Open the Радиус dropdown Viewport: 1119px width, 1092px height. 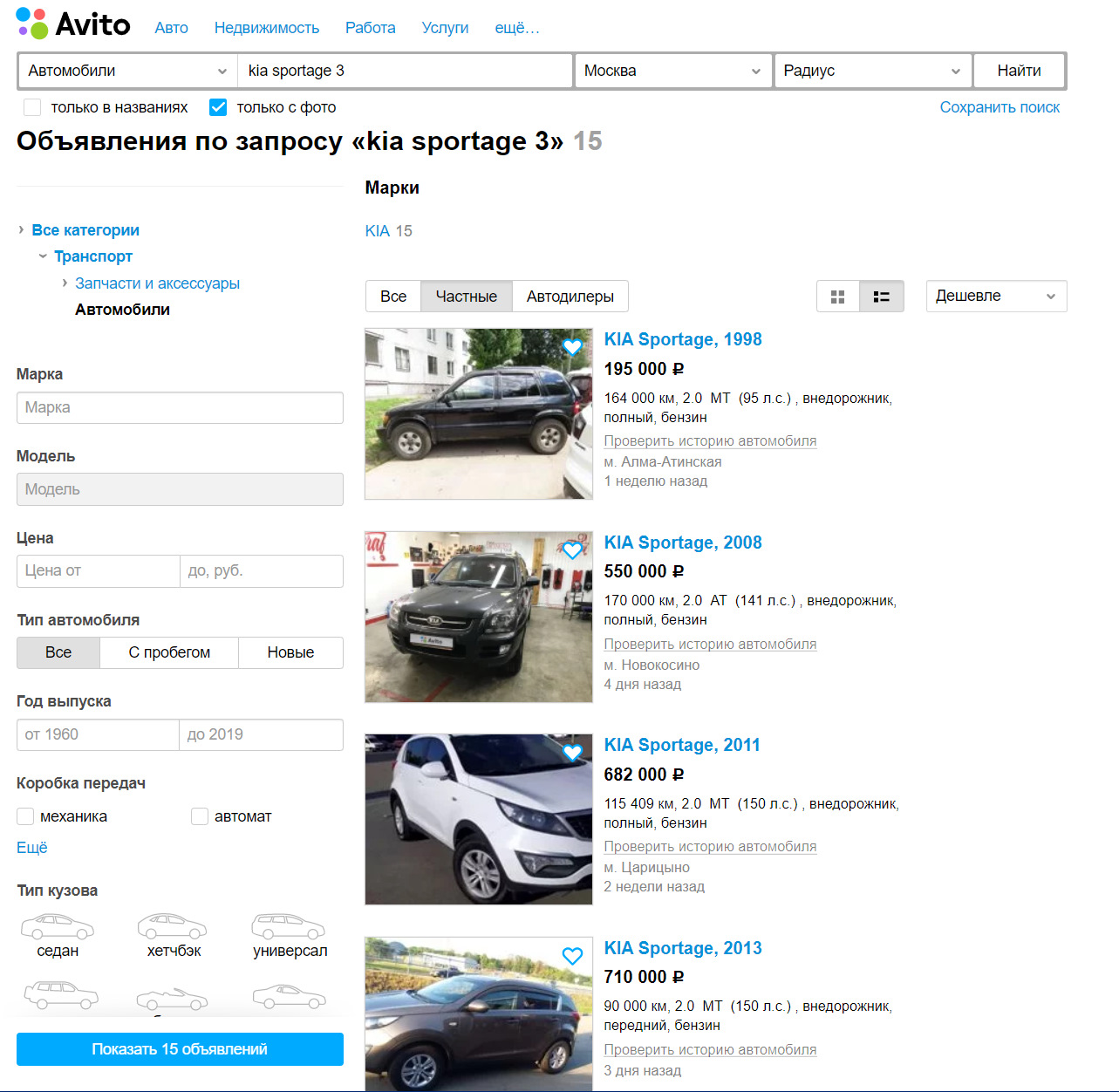tap(872, 71)
